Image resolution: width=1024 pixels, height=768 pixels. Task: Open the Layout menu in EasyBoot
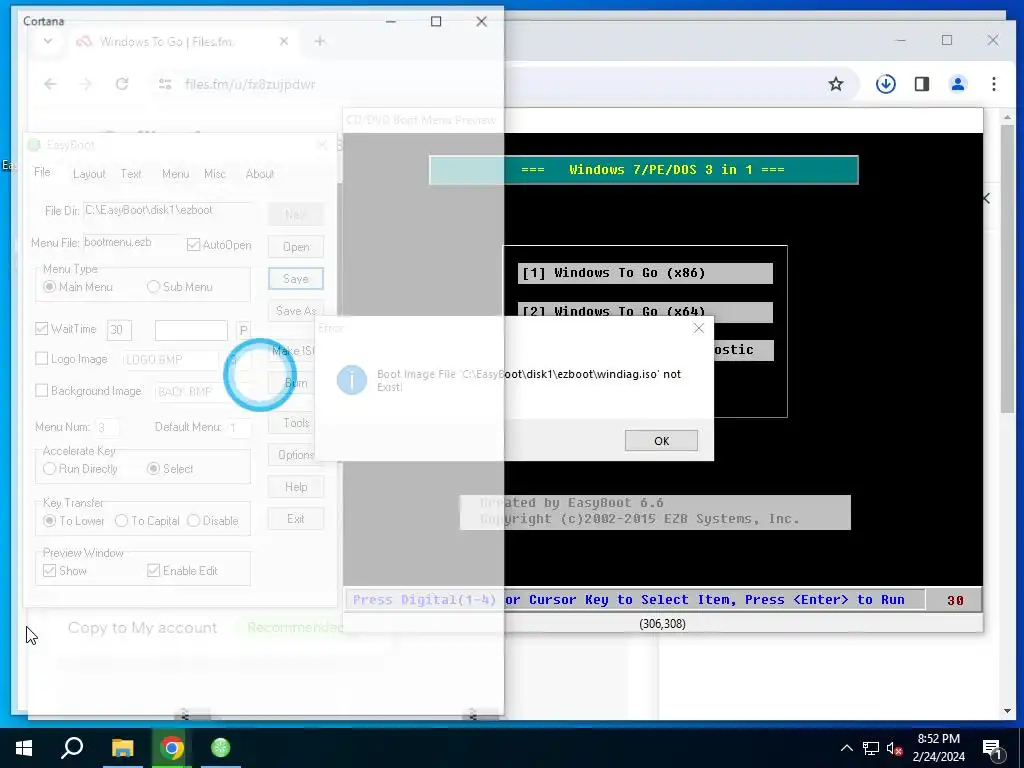[x=89, y=174]
